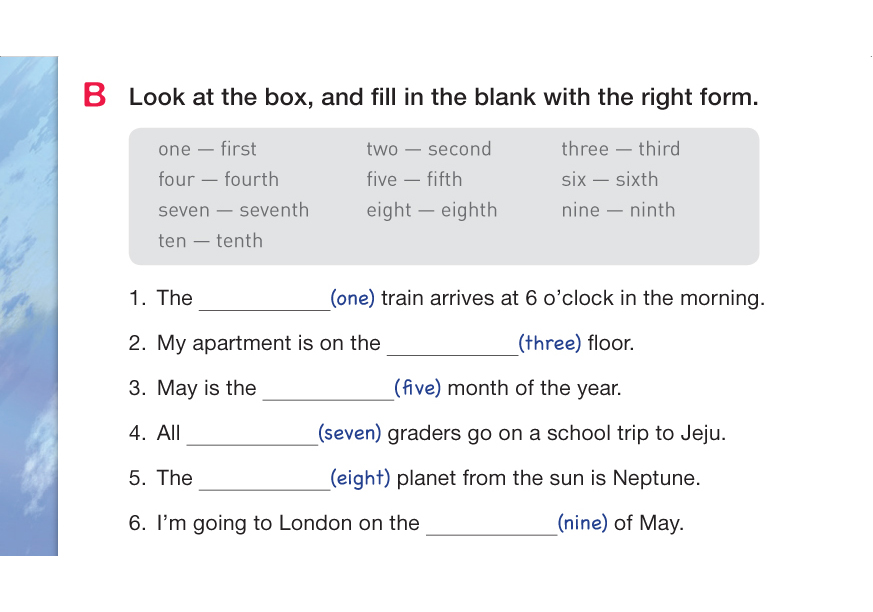
Task: Click "three — third" in the word box
Action: (x=620, y=149)
